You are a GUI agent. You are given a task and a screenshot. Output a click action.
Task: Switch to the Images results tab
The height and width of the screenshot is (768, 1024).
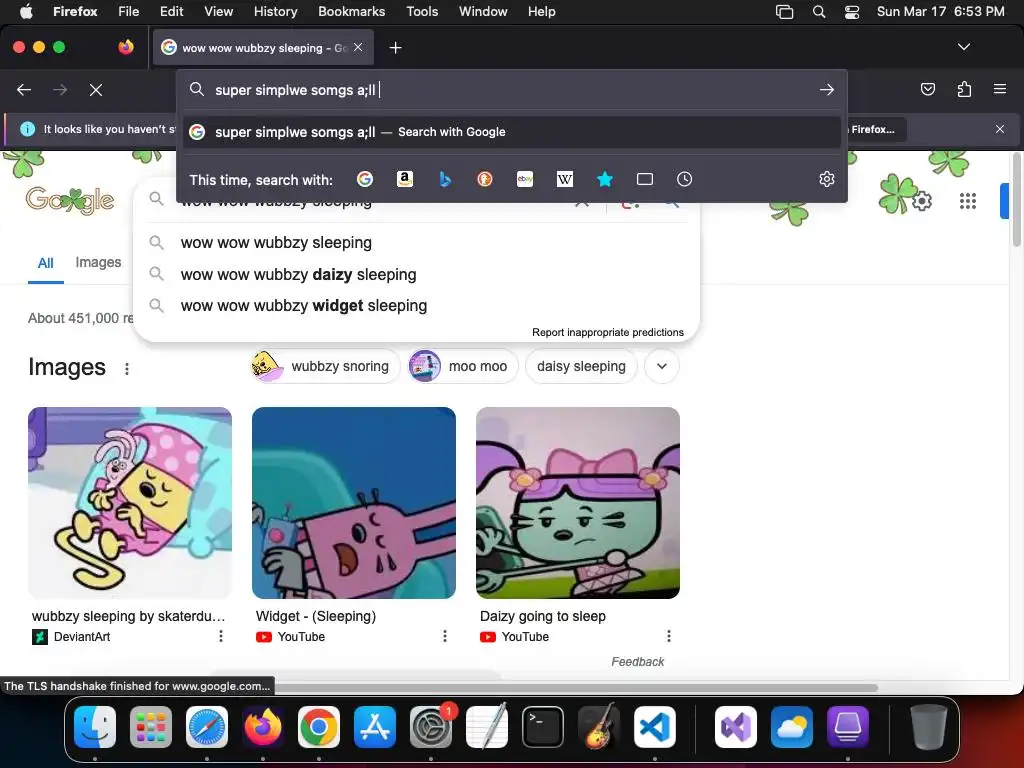pyautogui.click(x=98, y=262)
